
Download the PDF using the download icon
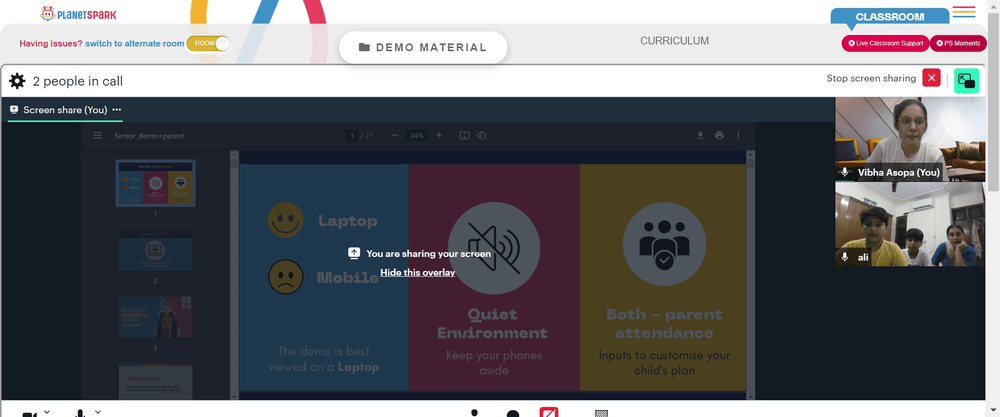[700, 135]
